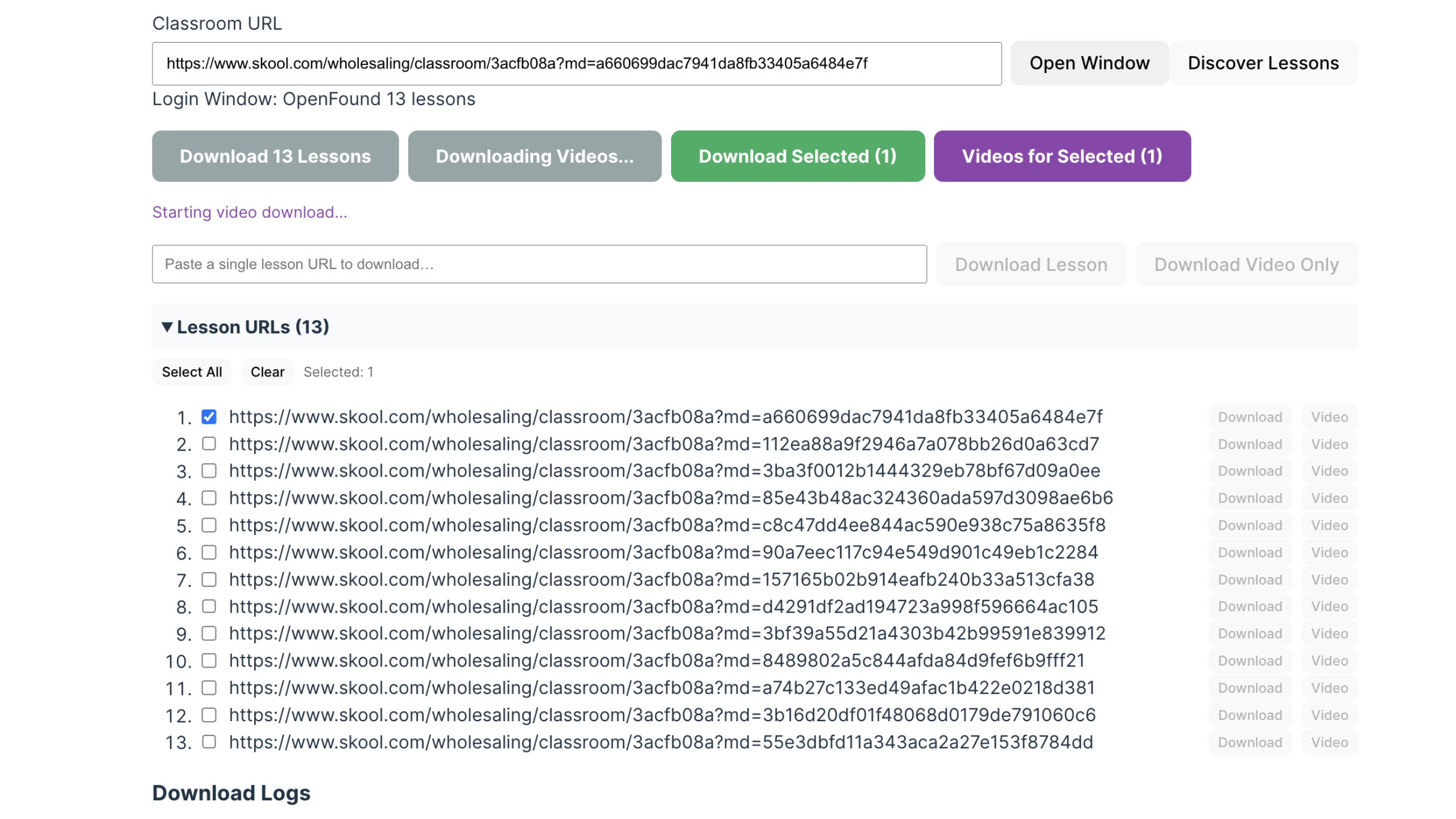Click Video button for lesson 13

pyautogui.click(x=1329, y=742)
